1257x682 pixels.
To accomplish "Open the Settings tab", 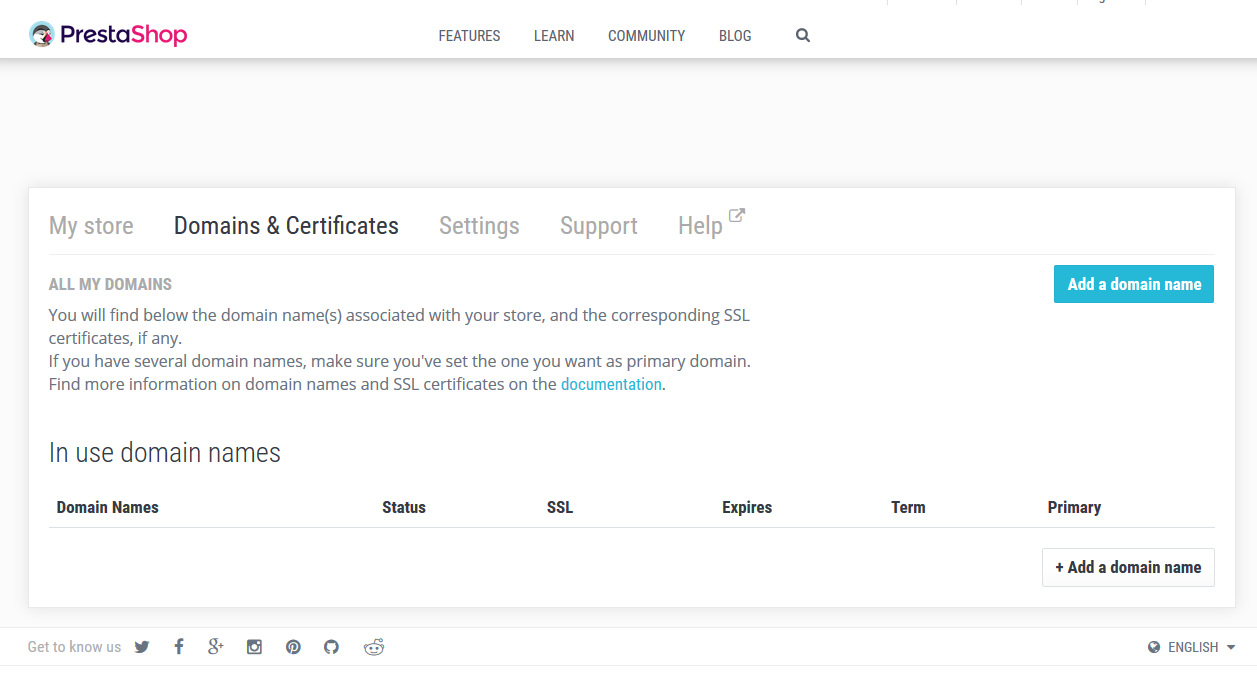I will click(x=479, y=226).
